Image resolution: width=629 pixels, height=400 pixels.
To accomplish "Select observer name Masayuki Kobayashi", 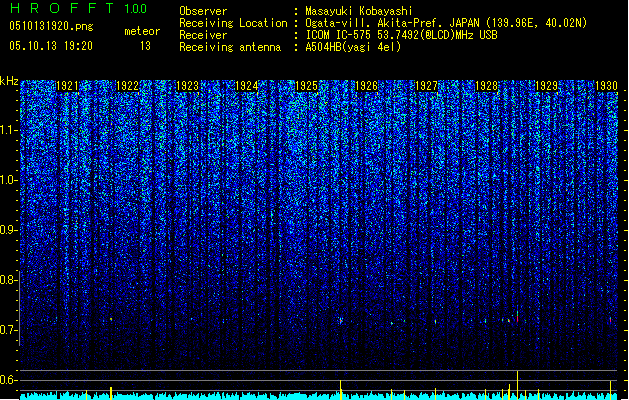I will (x=358, y=11).
